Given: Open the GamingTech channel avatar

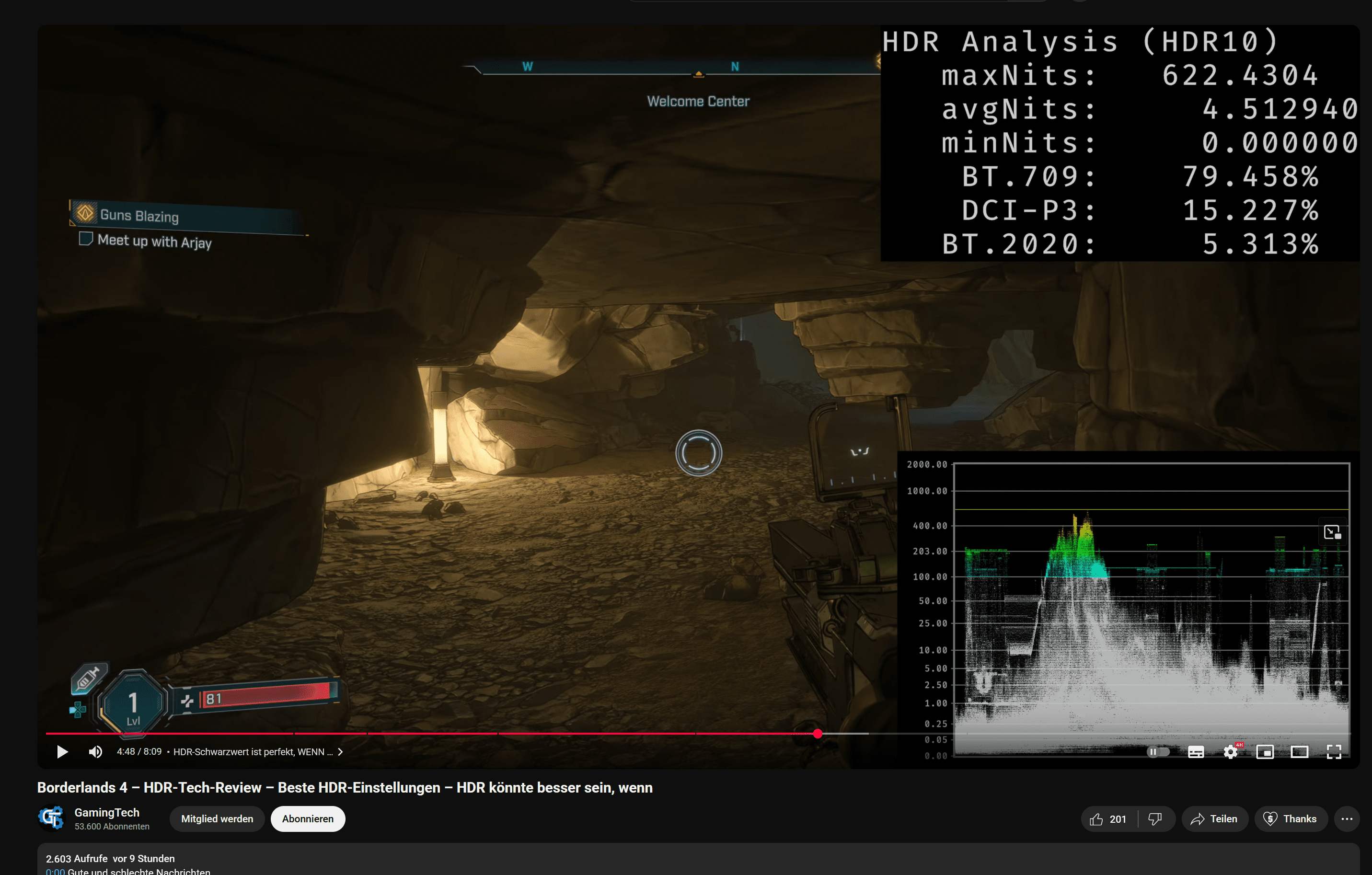Looking at the screenshot, I should point(52,818).
